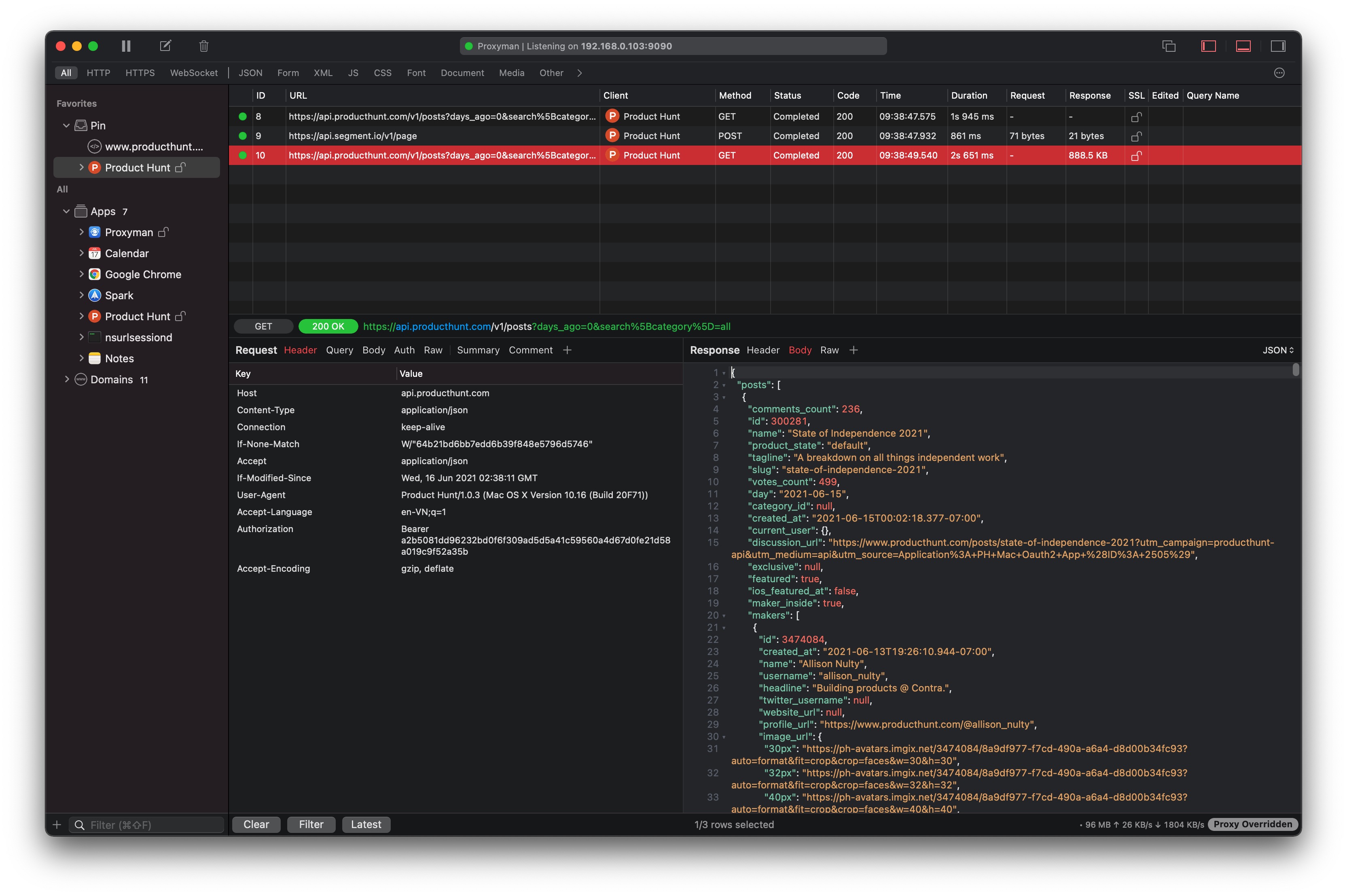This screenshot has width=1347, height=896.
Task: Select request row 9 api.segment.io
Action: pos(765,136)
